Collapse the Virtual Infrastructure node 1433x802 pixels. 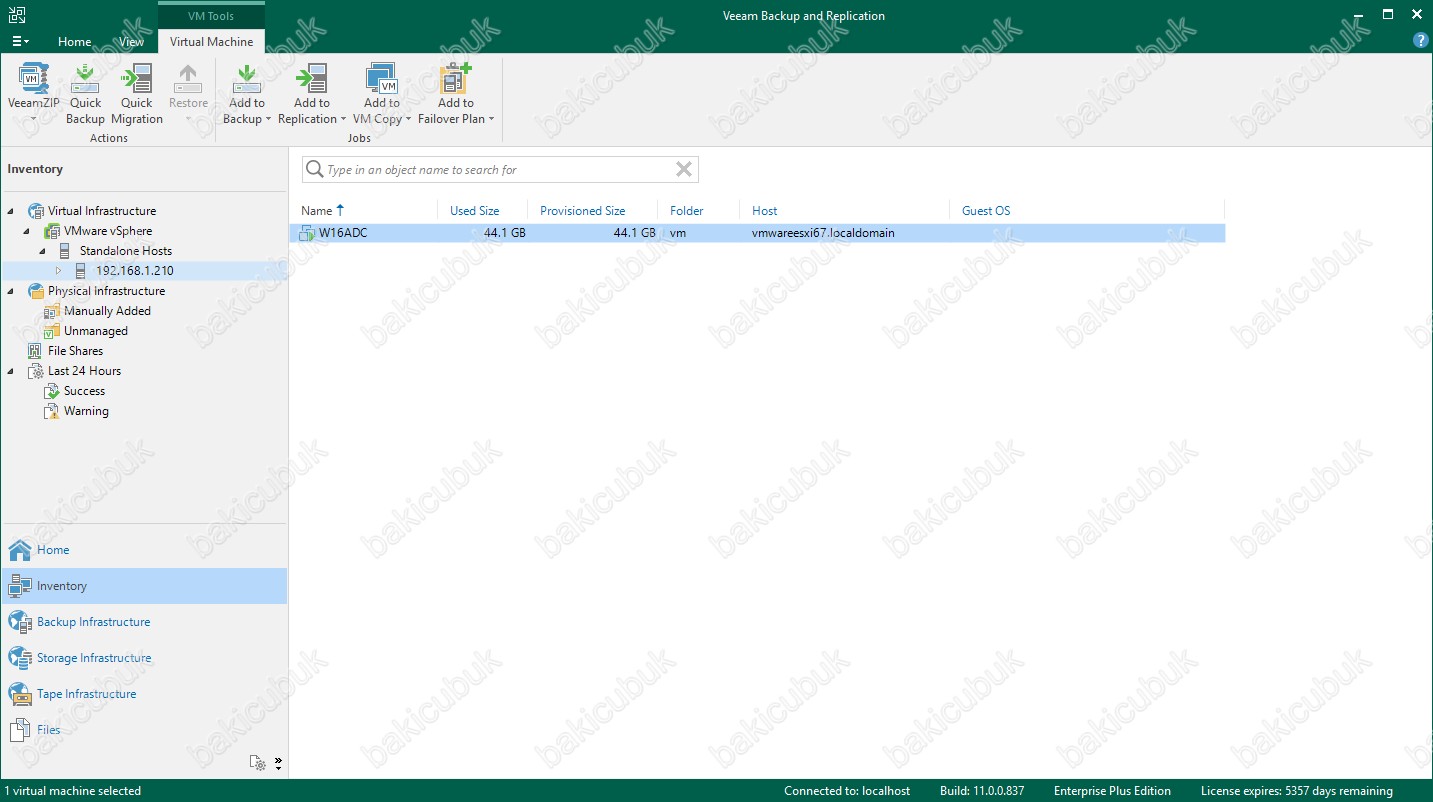pos(10,211)
